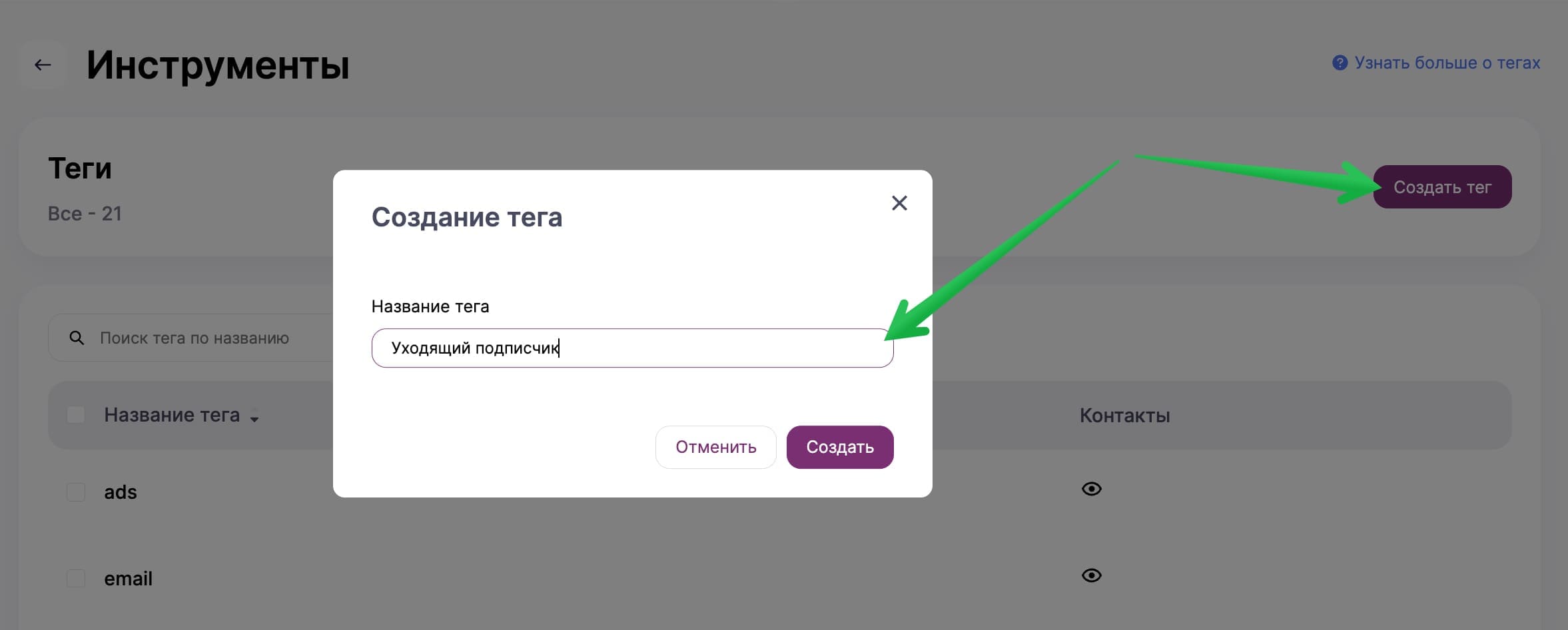This screenshot has width=1568, height=630.
Task: Click the Контакты column header
Action: [x=1124, y=416]
